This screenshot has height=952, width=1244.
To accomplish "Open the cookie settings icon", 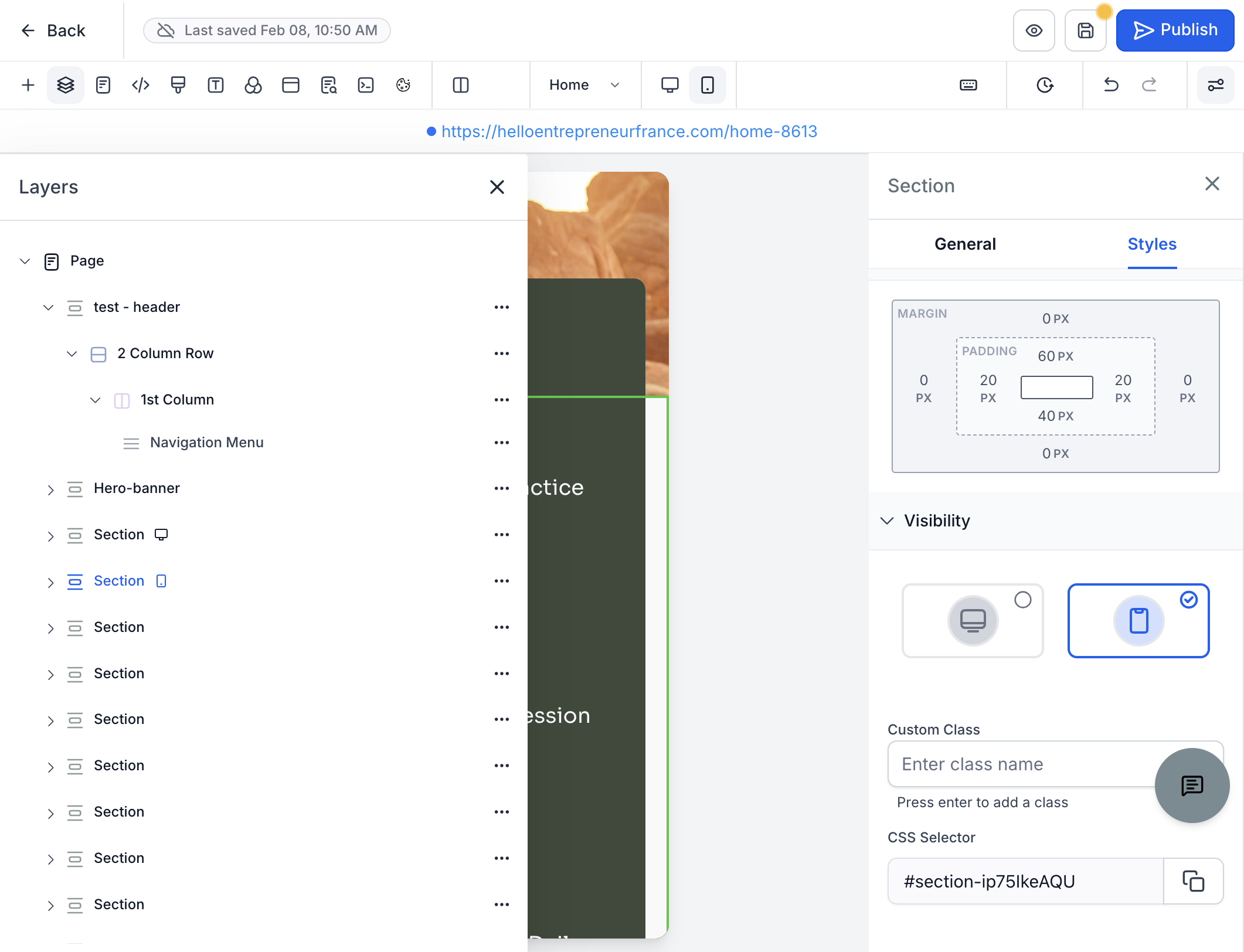I will [403, 85].
